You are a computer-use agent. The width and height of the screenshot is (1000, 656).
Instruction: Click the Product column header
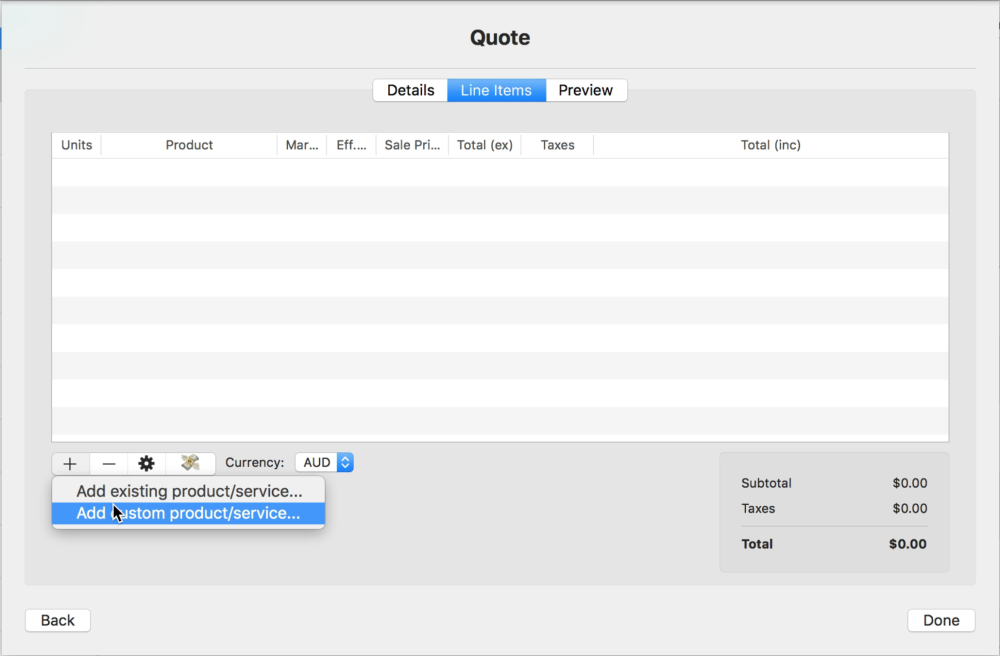(188, 145)
